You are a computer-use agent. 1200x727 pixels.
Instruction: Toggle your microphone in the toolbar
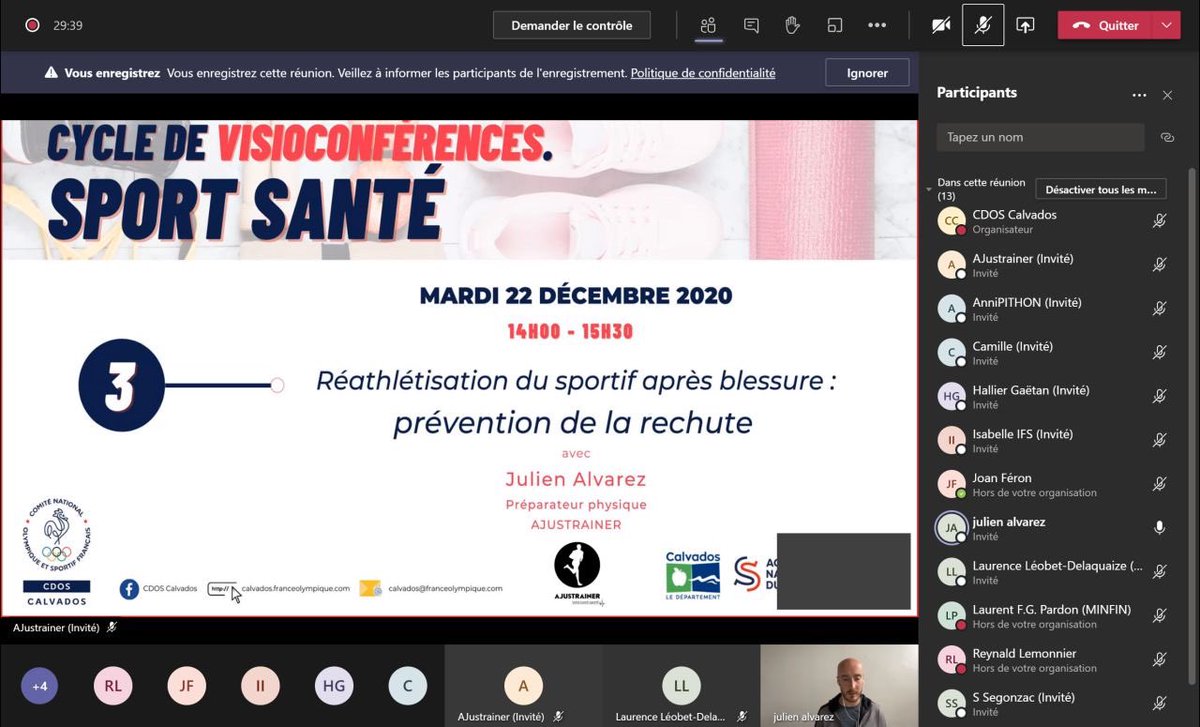click(x=983, y=25)
